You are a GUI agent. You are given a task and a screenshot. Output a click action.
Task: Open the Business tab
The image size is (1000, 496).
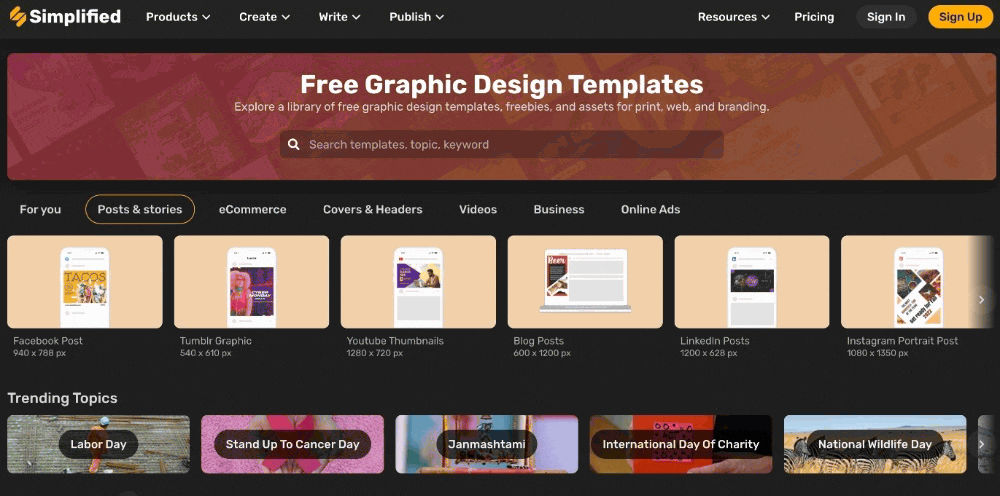click(559, 209)
